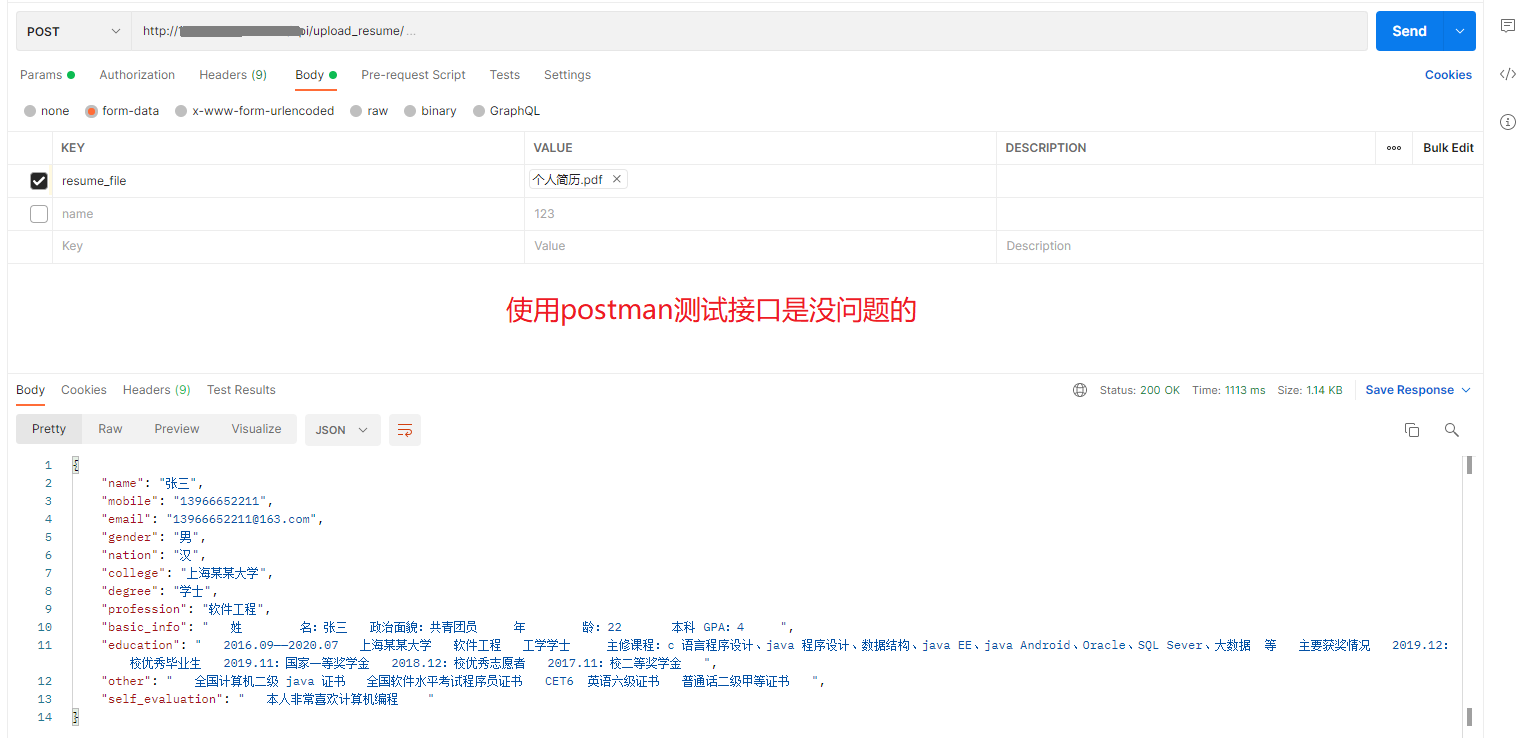This screenshot has height=738, width=1520.
Task: Click the blue Send button
Action: (1410, 31)
